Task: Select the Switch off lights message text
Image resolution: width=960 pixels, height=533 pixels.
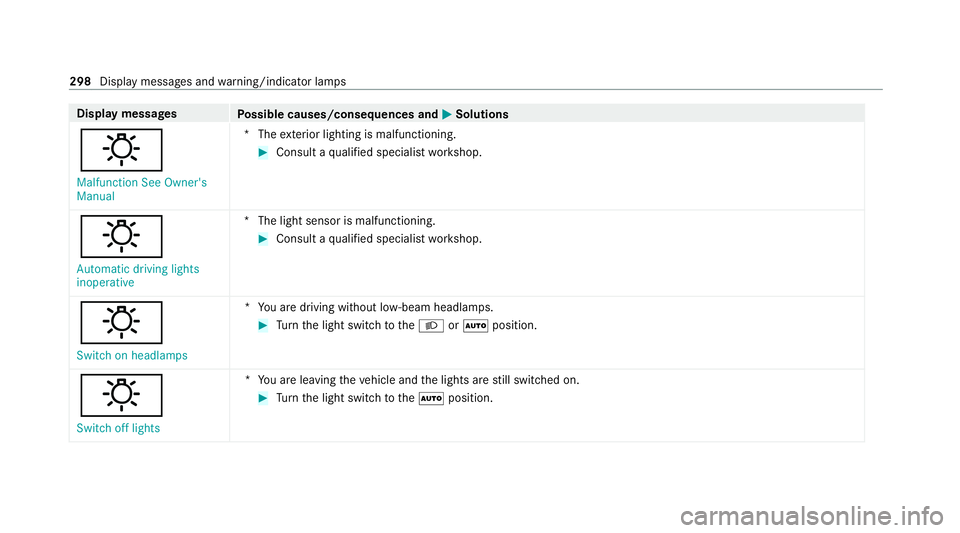Action: [118, 428]
